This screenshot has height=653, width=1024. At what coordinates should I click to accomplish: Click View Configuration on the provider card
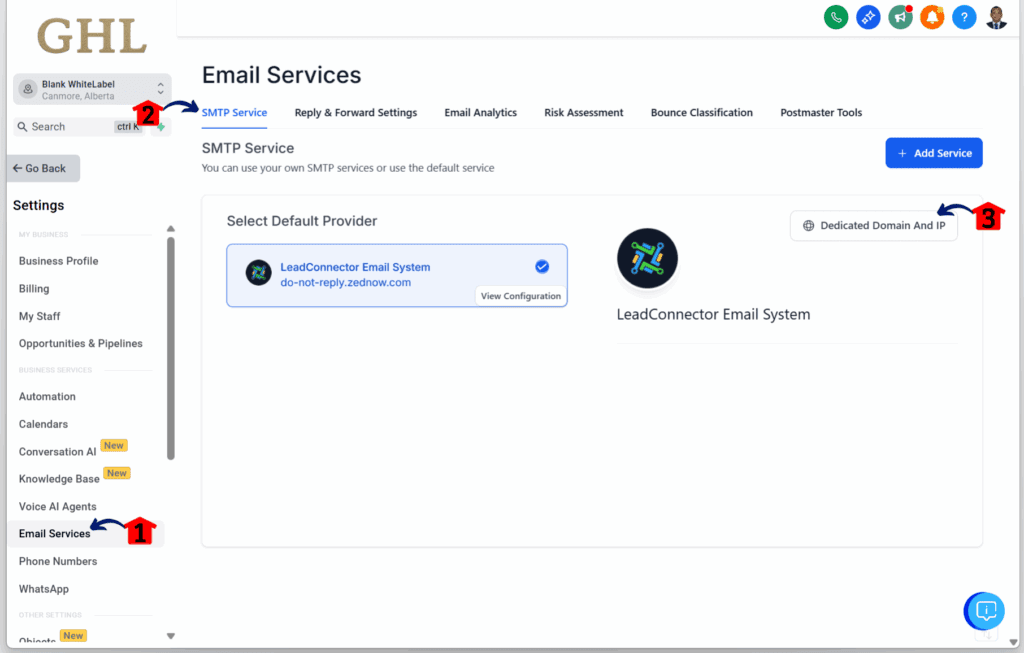pyautogui.click(x=520, y=296)
